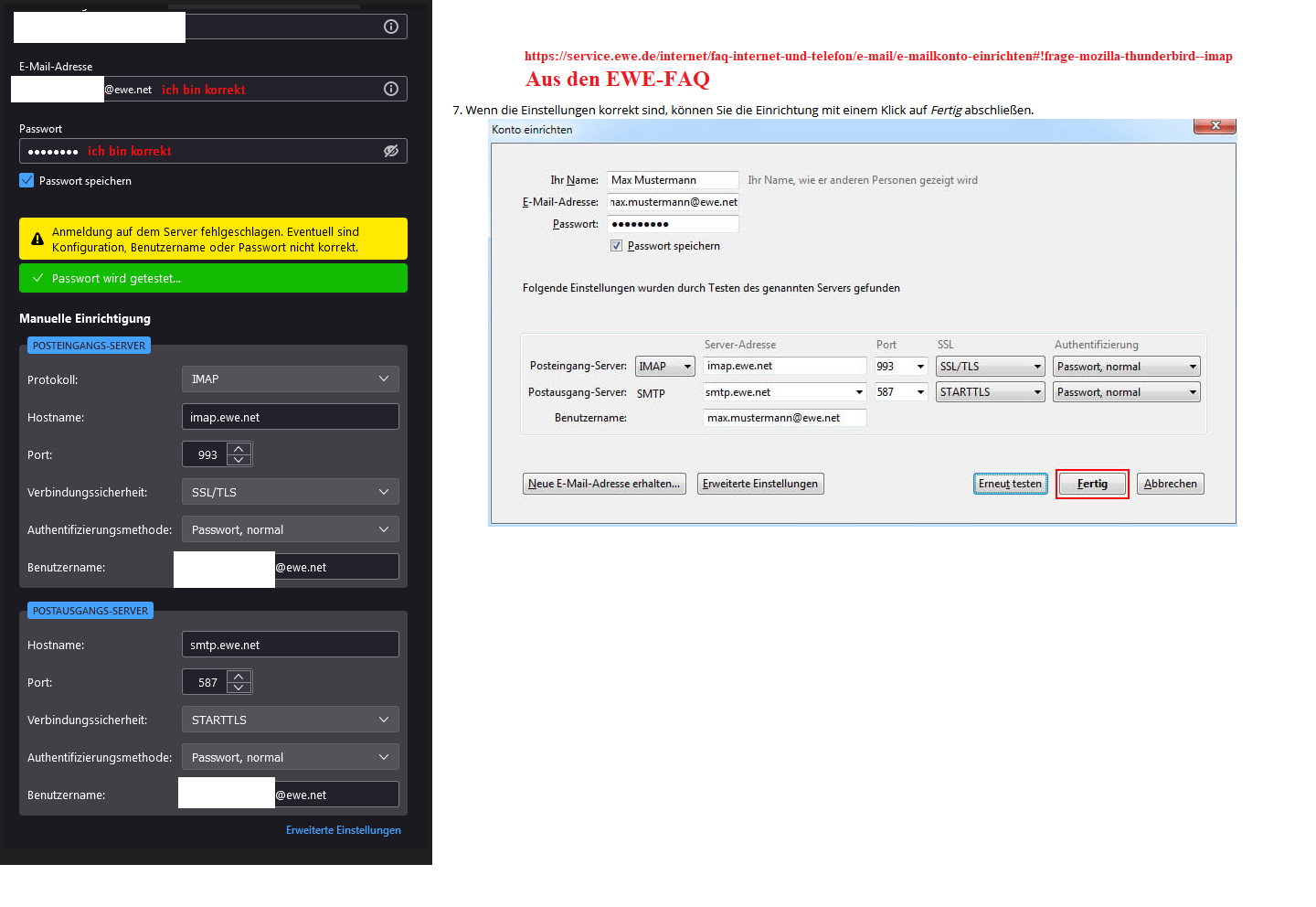Open the Posteingang-Server Passwort, normal dropdown in the dialog
Image resolution: width=1316 pixels, height=907 pixels.
click(x=1127, y=367)
